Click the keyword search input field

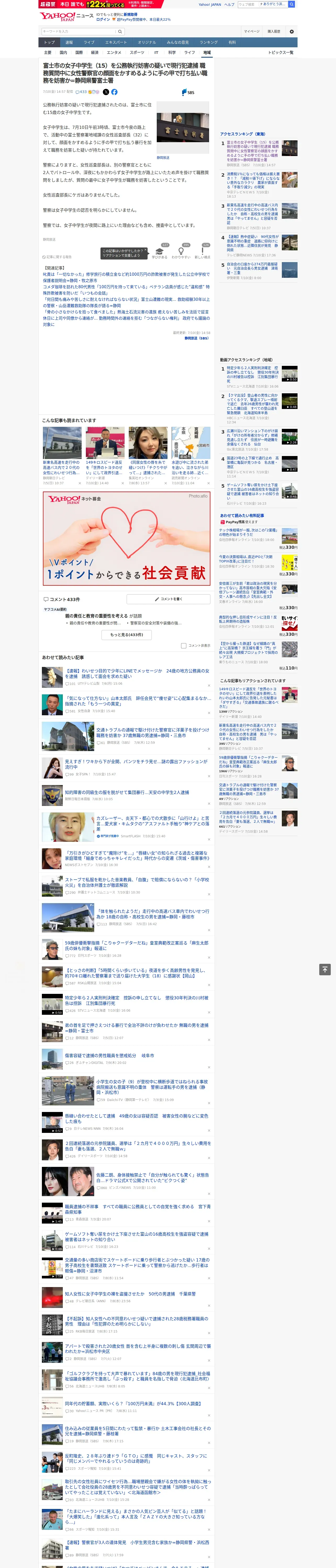coord(79,31)
